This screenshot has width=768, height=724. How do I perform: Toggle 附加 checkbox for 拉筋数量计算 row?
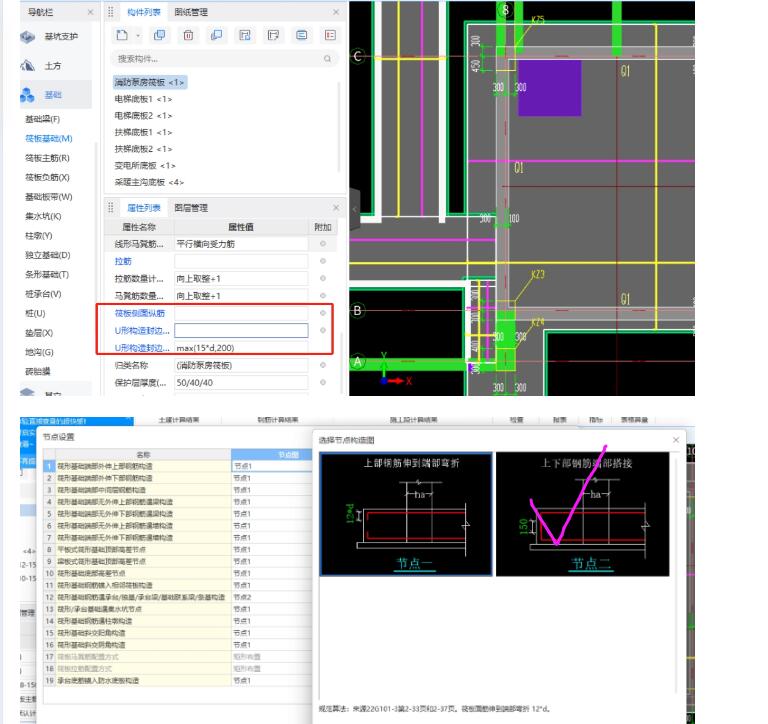pos(323,278)
